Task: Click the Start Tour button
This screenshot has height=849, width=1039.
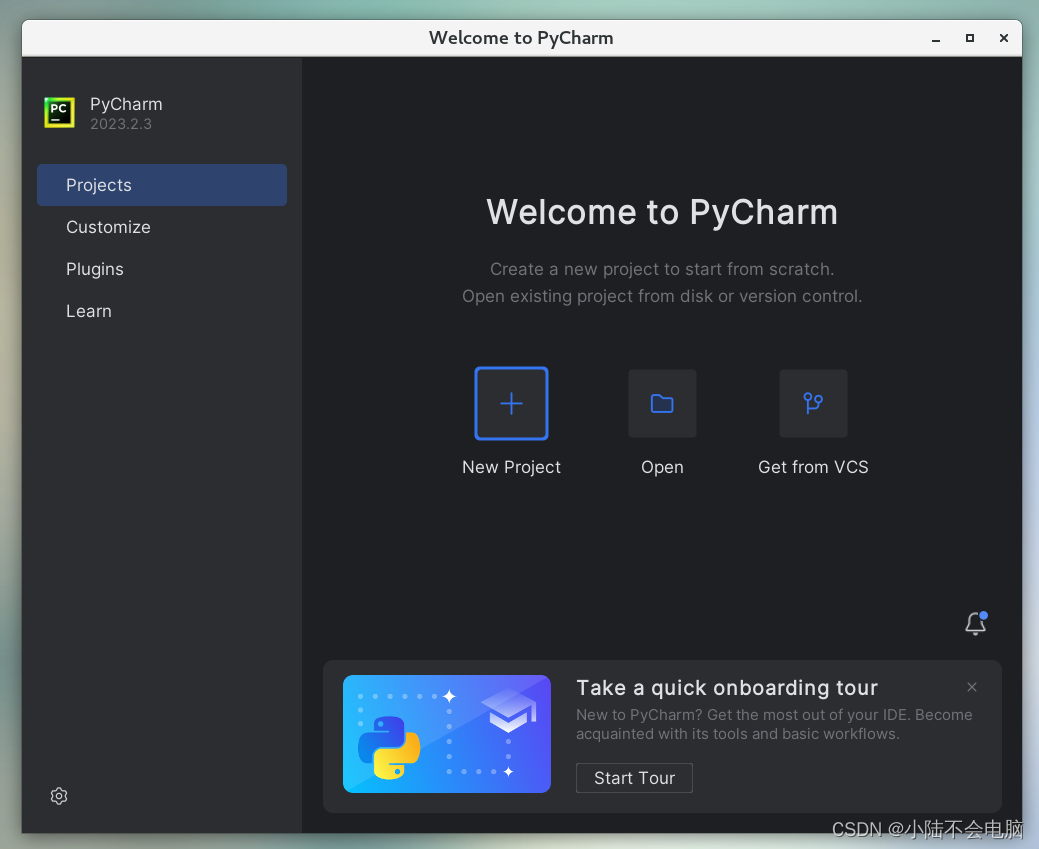Action: [x=634, y=778]
